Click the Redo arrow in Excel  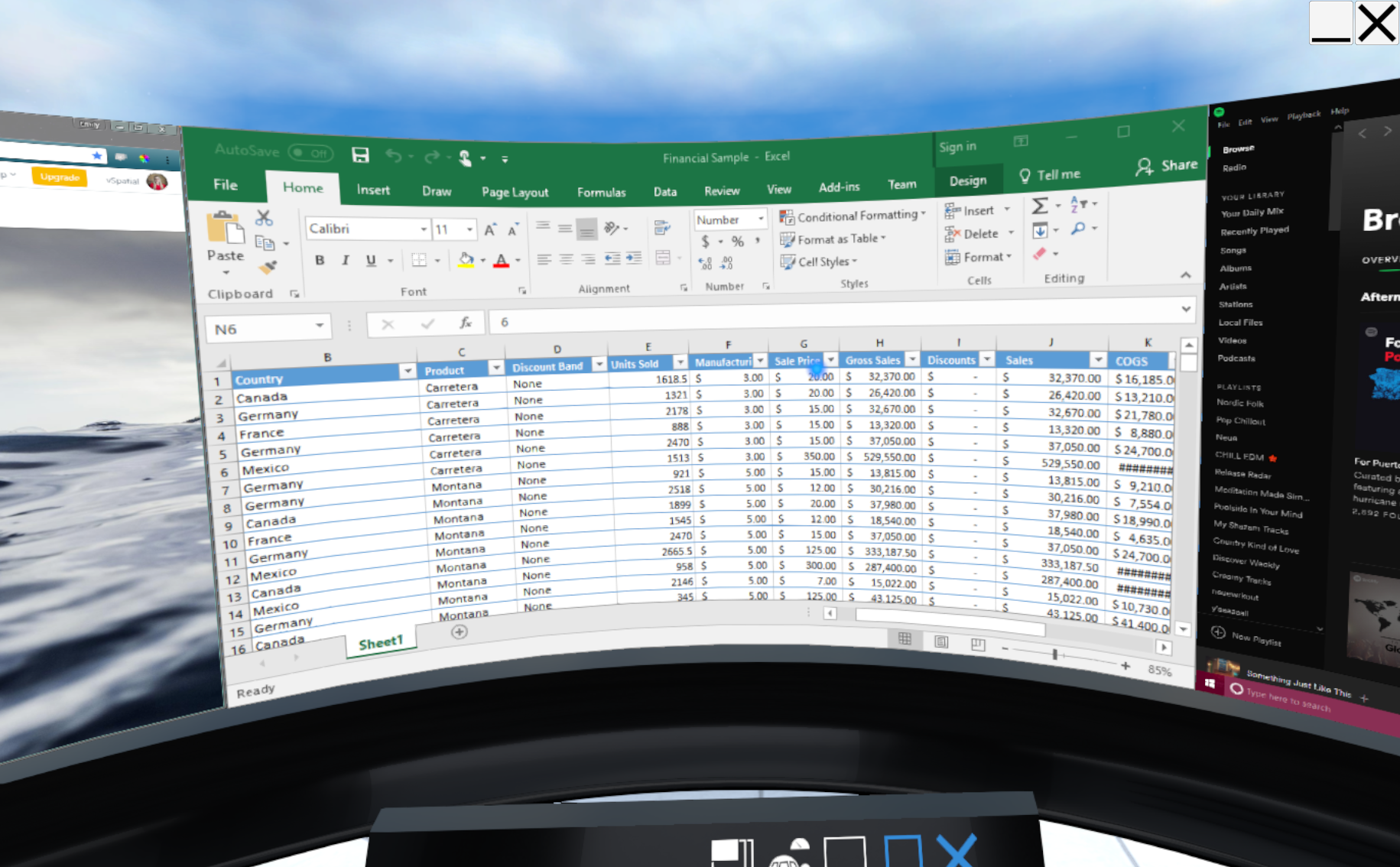point(432,157)
